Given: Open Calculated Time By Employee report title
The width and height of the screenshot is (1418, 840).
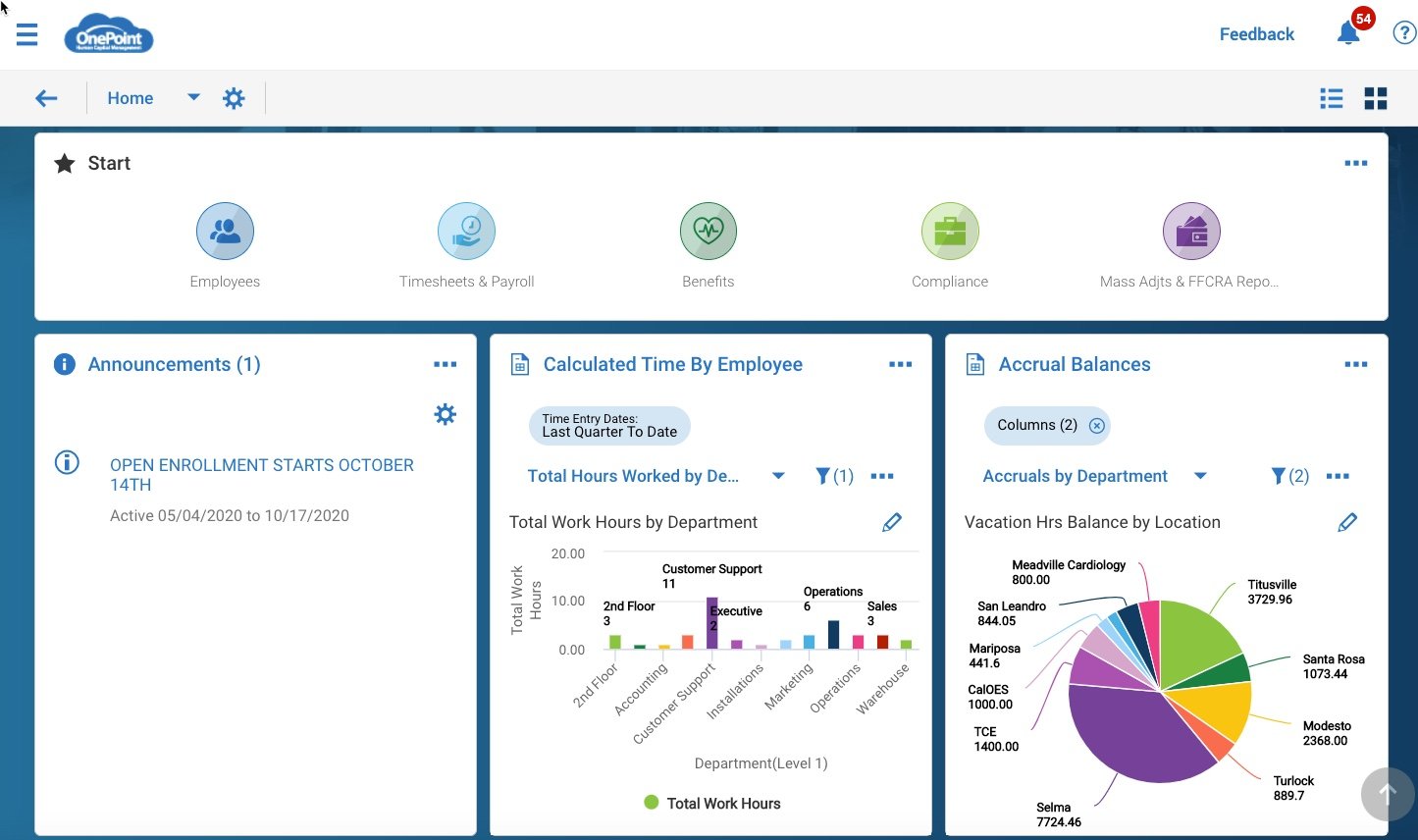Looking at the screenshot, I should 673,364.
